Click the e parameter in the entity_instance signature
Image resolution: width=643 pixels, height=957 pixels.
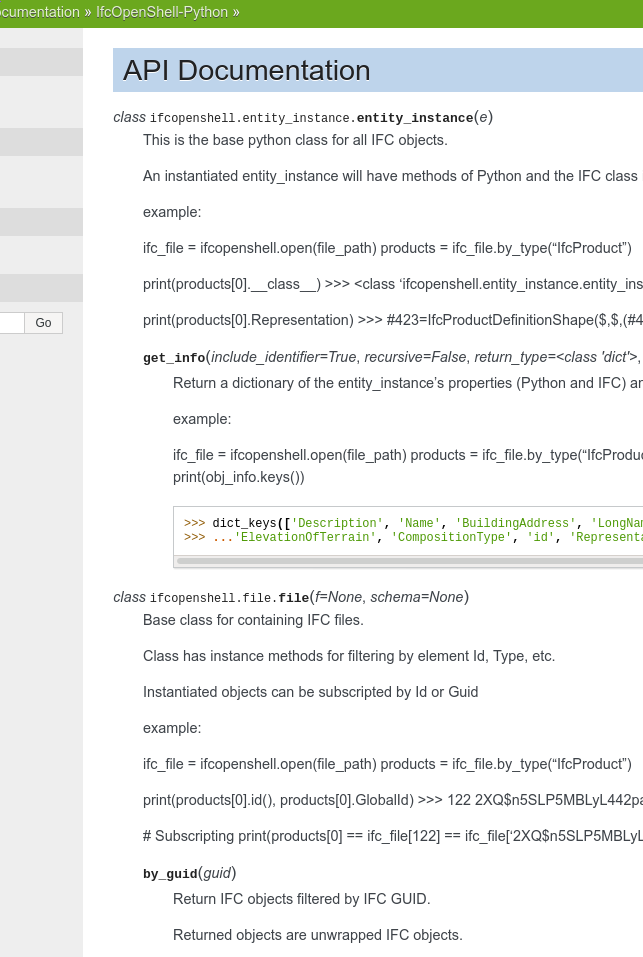coord(483,117)
